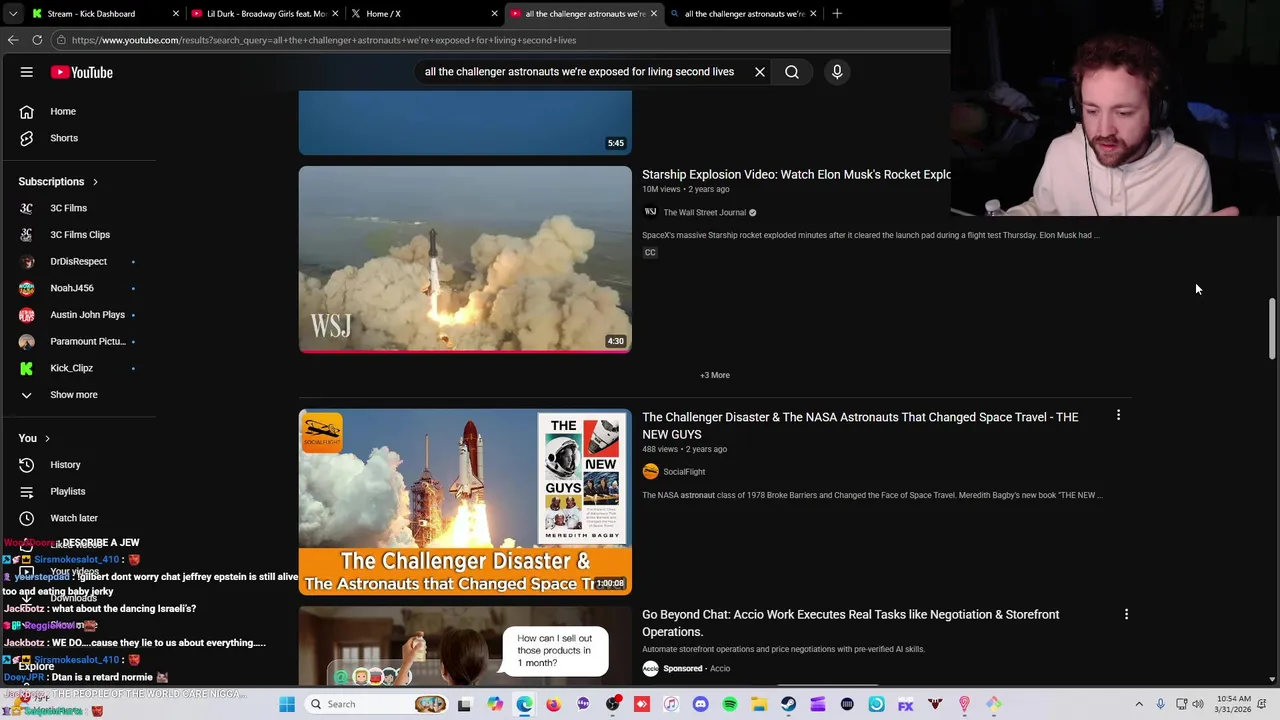This screenshot has width=1280, height=720.
Task: Start voice search with microphone icon
Action: coord(837,72)
